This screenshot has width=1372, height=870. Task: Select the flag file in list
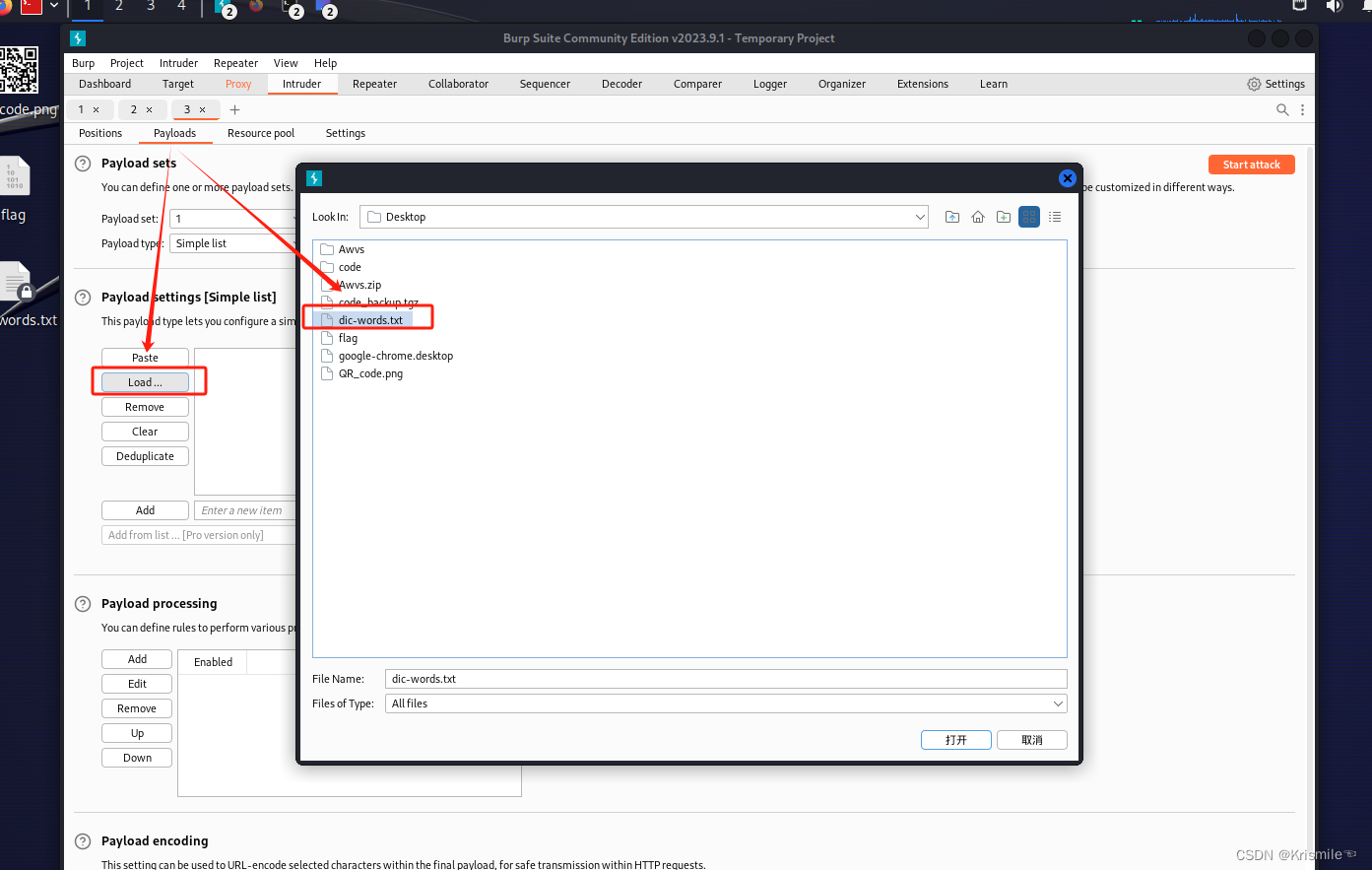[x=339, y=338]
